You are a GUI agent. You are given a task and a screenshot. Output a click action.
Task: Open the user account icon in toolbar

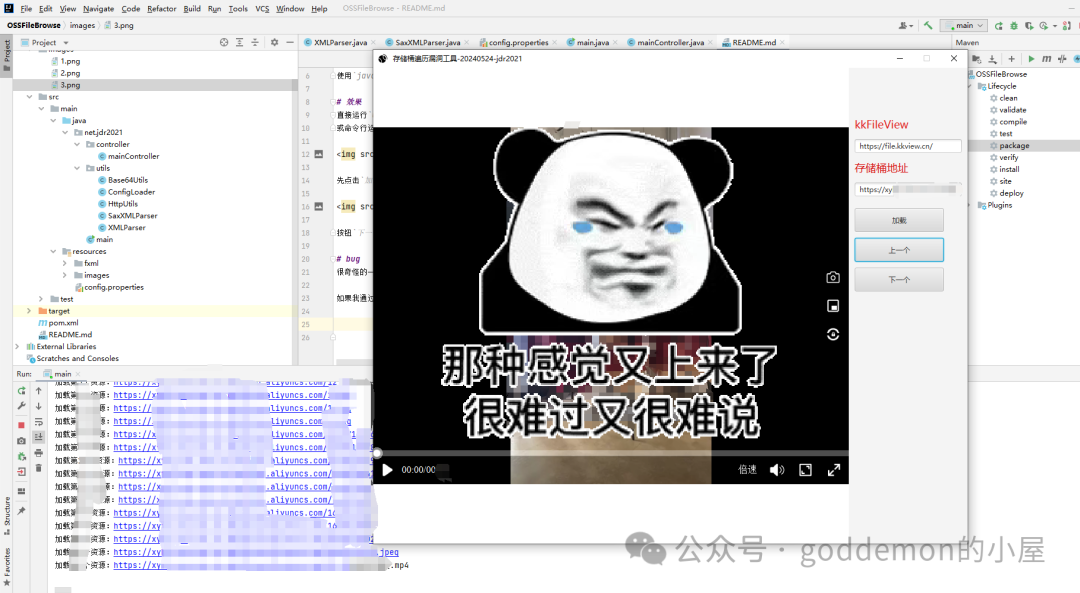(904, 25)
